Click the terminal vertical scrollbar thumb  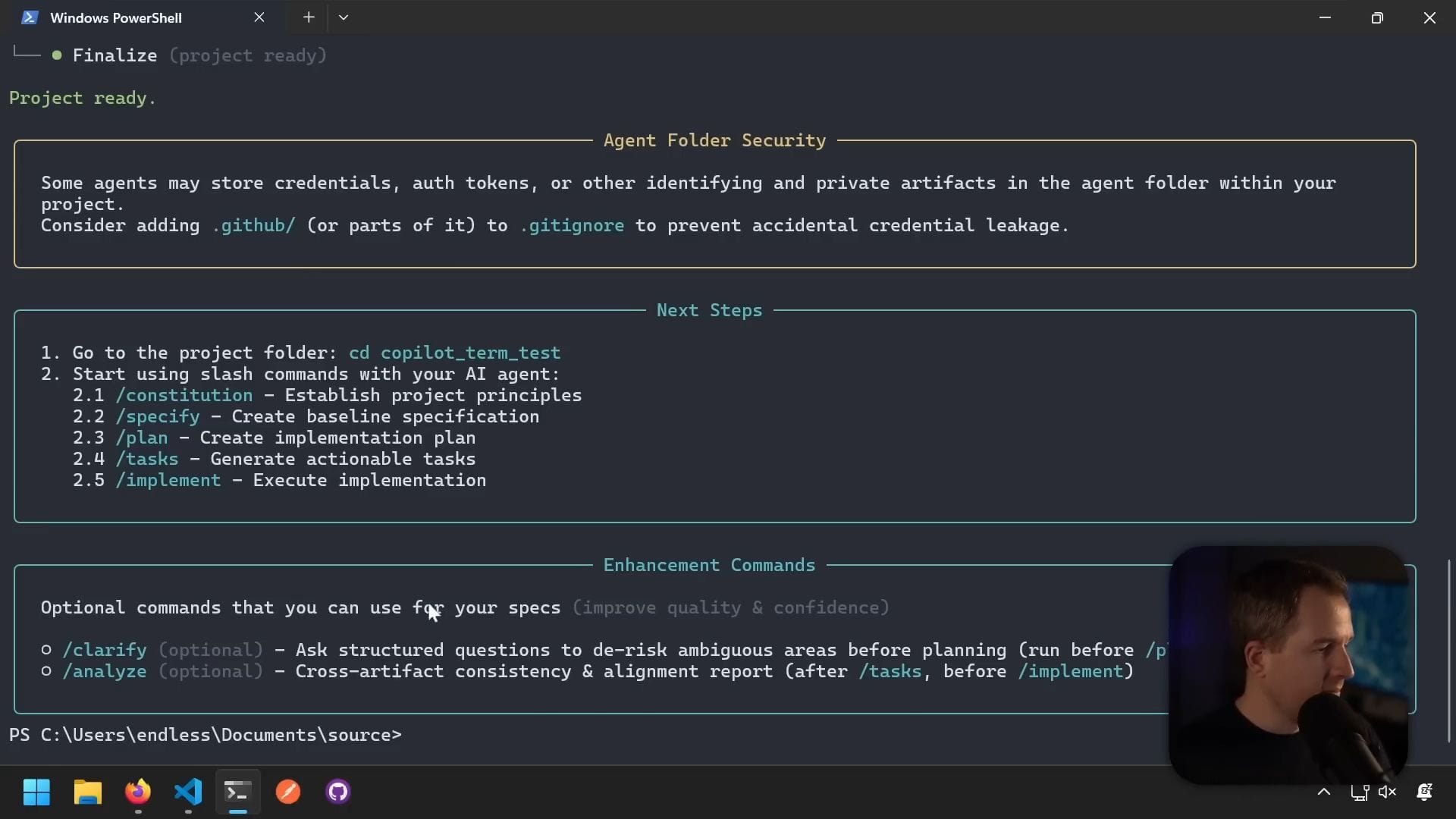point(1449,651)
